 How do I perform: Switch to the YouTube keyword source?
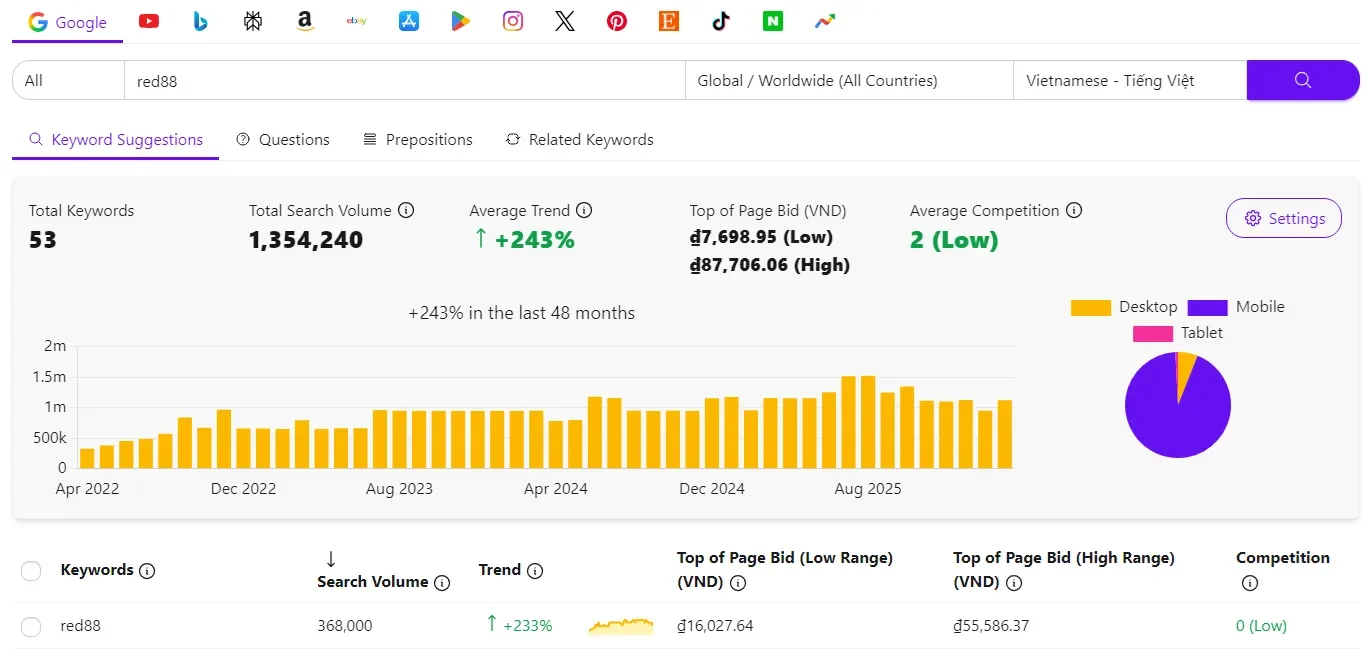tap(149, 21)
